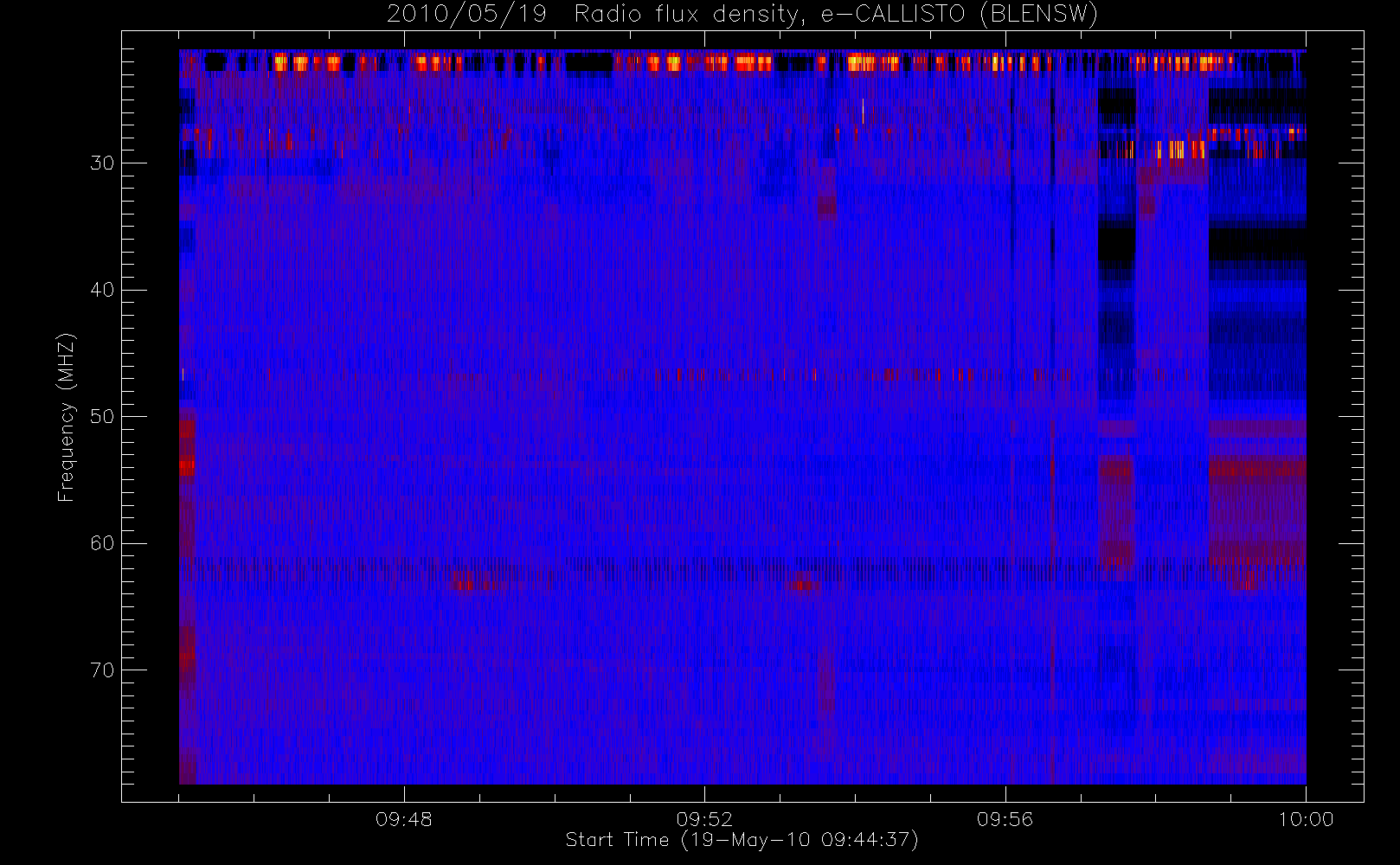
Task: Click the 'Frequency (MHZ)' y-axis label
Action: [67, 417]
